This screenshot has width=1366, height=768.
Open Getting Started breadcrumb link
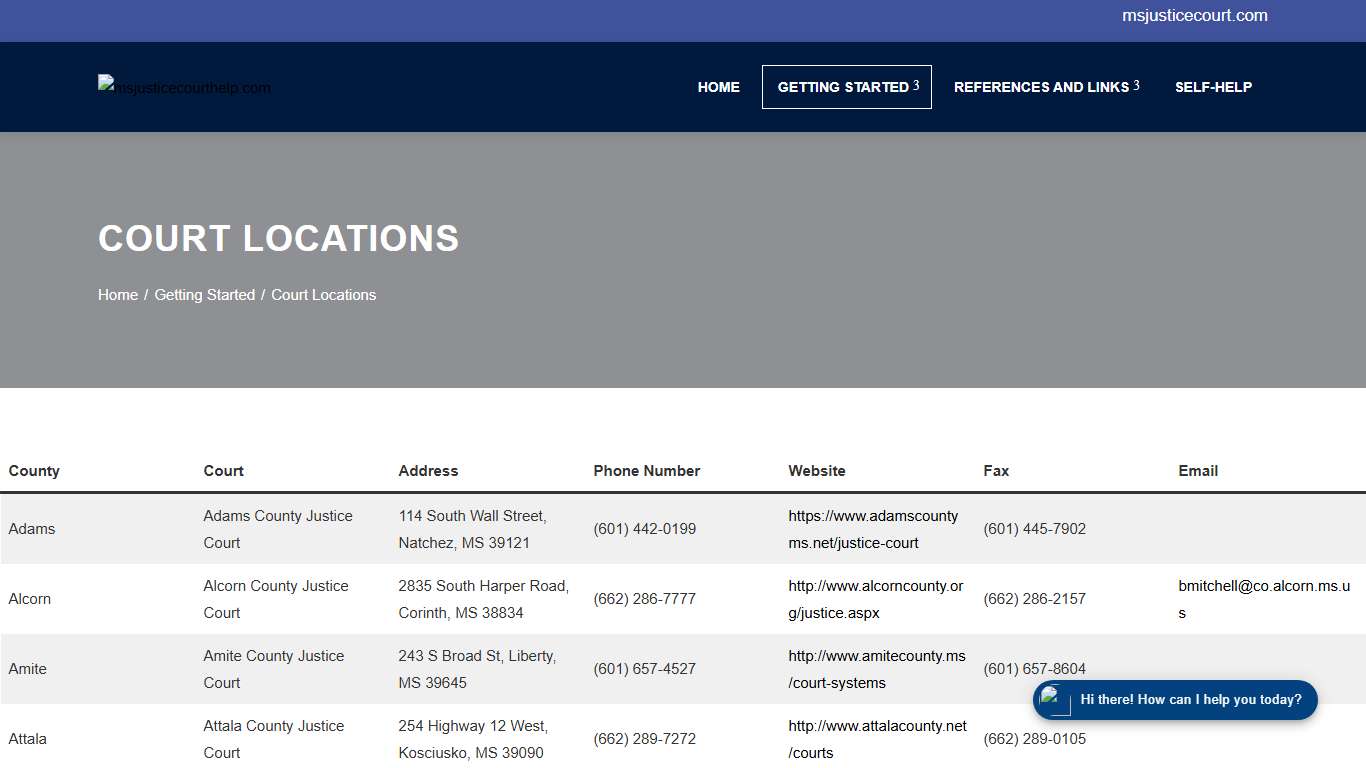pyautogui.click(x=204, y=294)
